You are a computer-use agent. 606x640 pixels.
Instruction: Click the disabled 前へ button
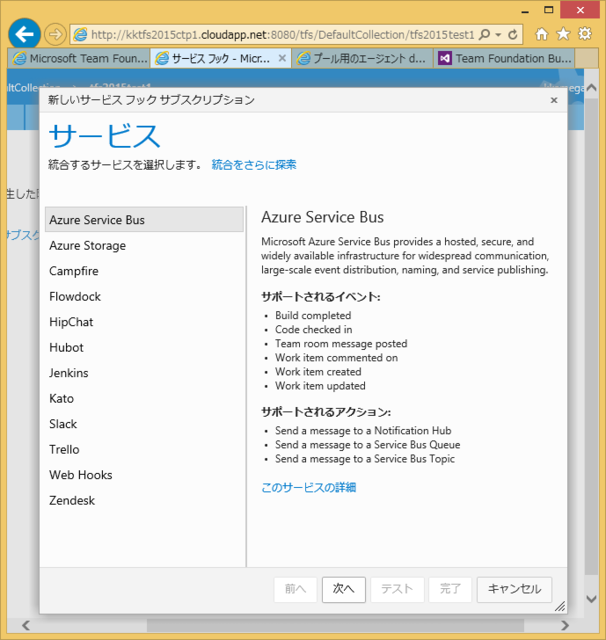295,589
